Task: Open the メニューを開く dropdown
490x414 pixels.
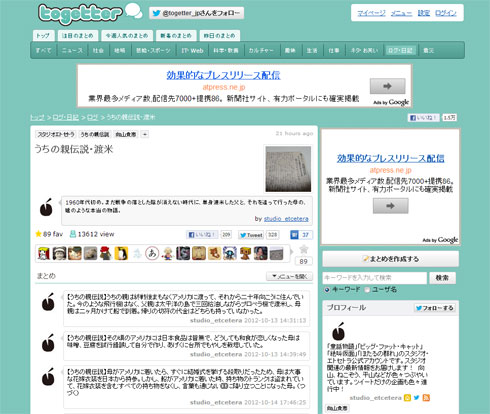Action: [x=289, y=276]
